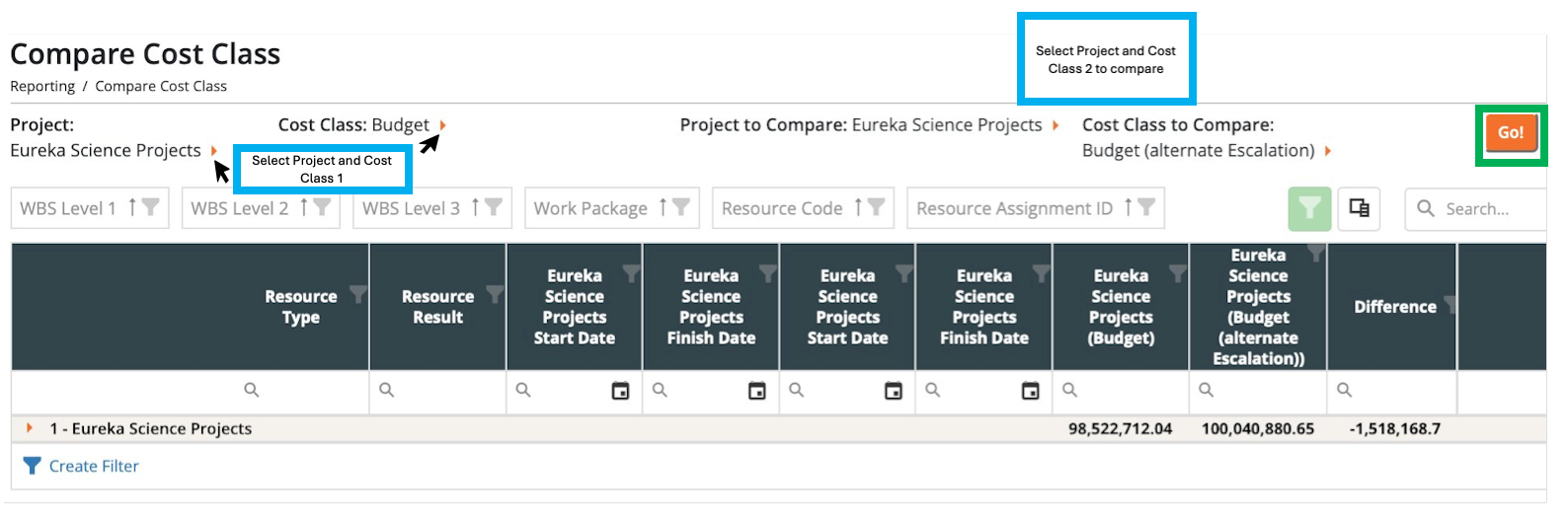Expand the 1 - Eureka Science Projects row
Viewport: 1568px width, 525px height.
click(x=30, y=428)
